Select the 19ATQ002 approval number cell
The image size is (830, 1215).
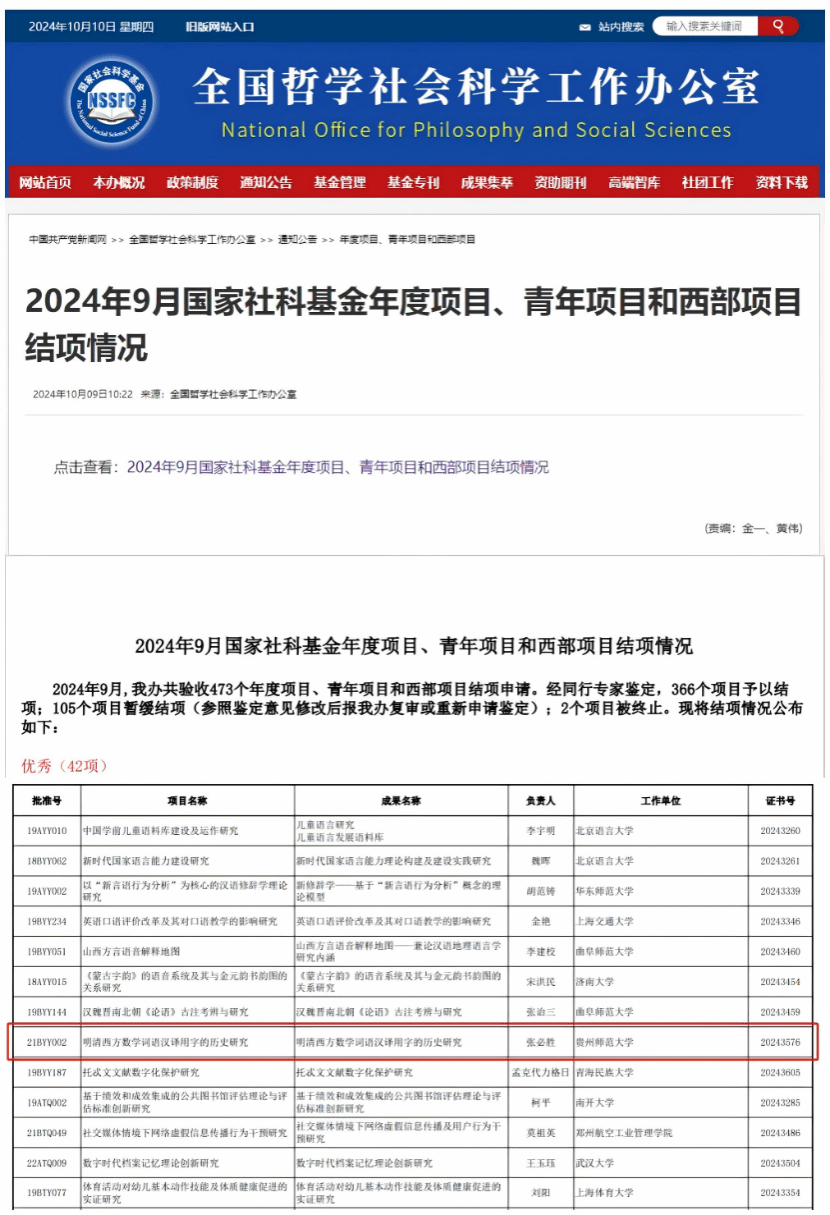pos(47,1102)
